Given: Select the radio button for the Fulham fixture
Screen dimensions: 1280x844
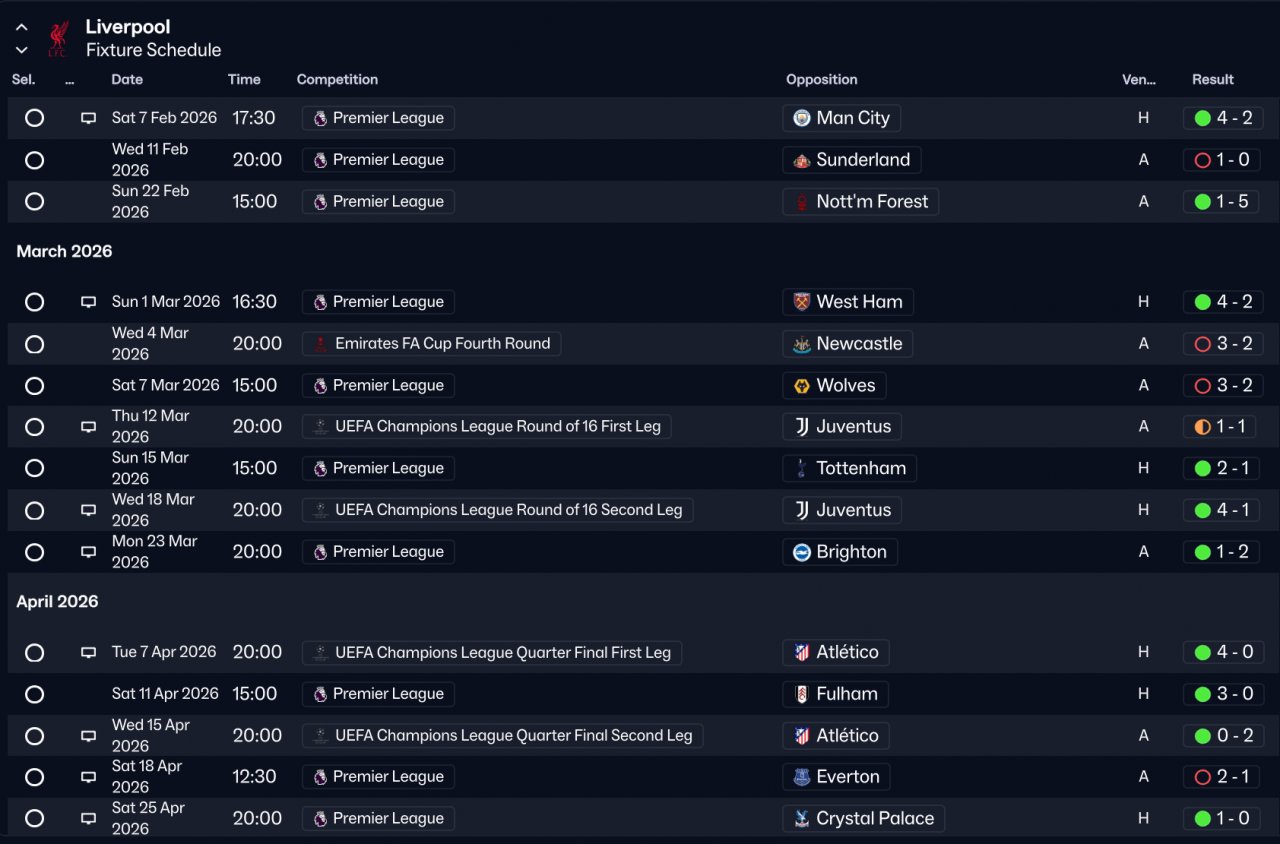Looking at the screenshot, I should [x=34, y=694].
